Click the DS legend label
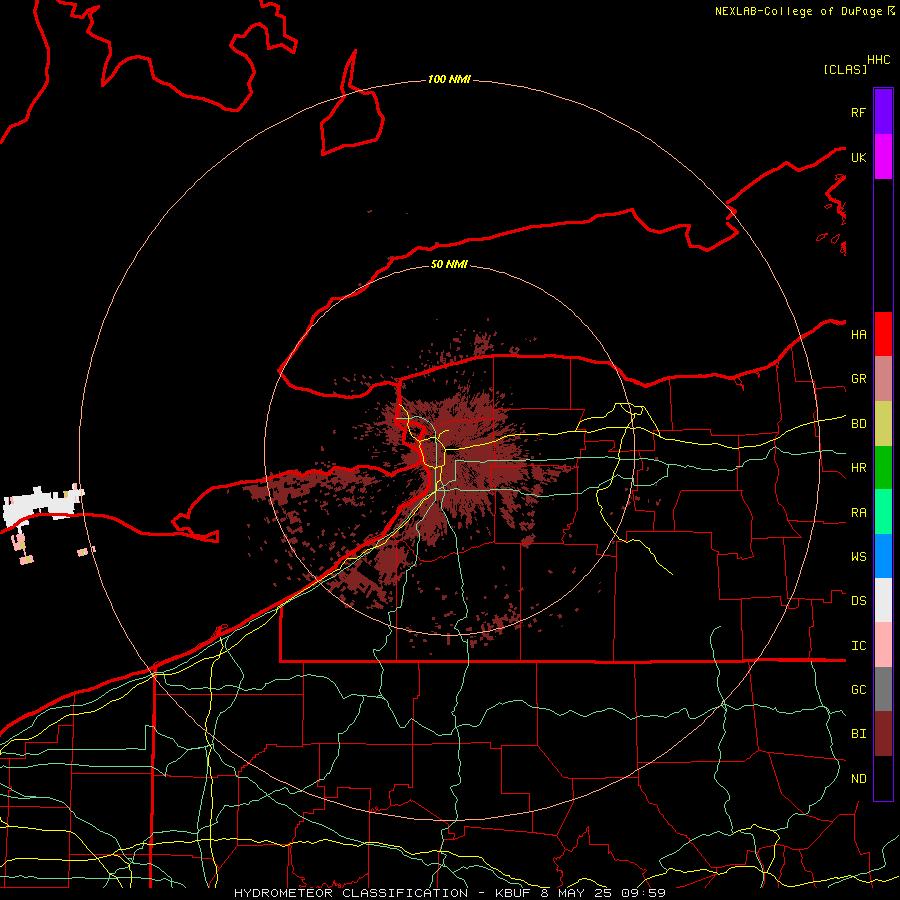Screen dimensions: 900x900 [858, 601]
